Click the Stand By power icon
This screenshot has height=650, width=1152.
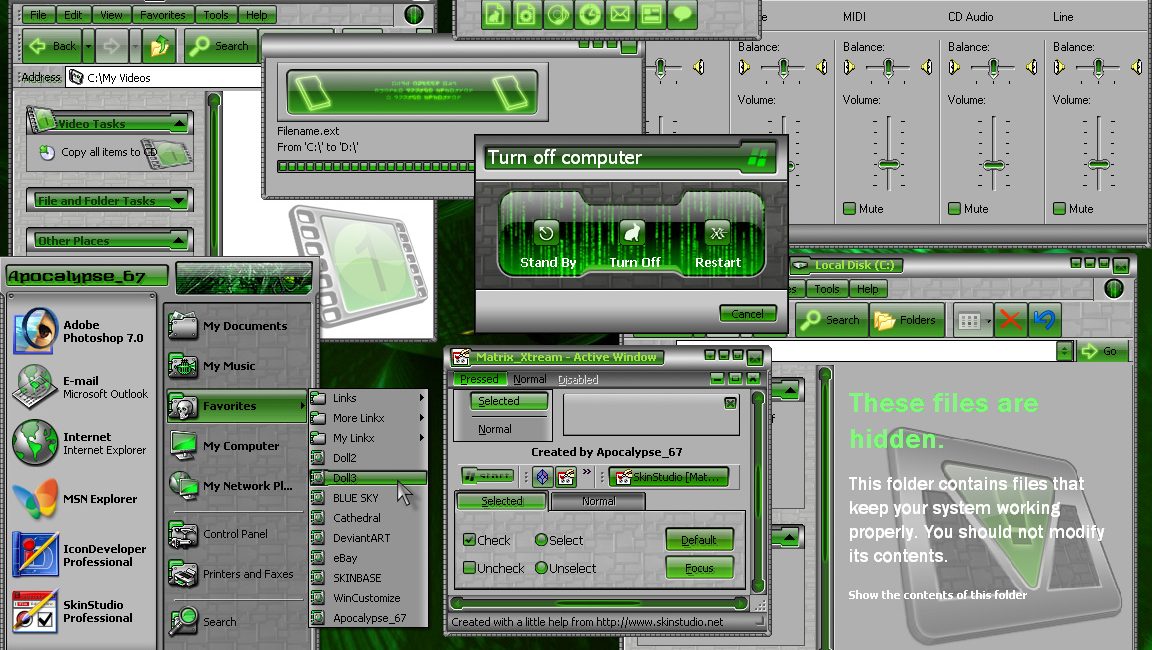546,233
